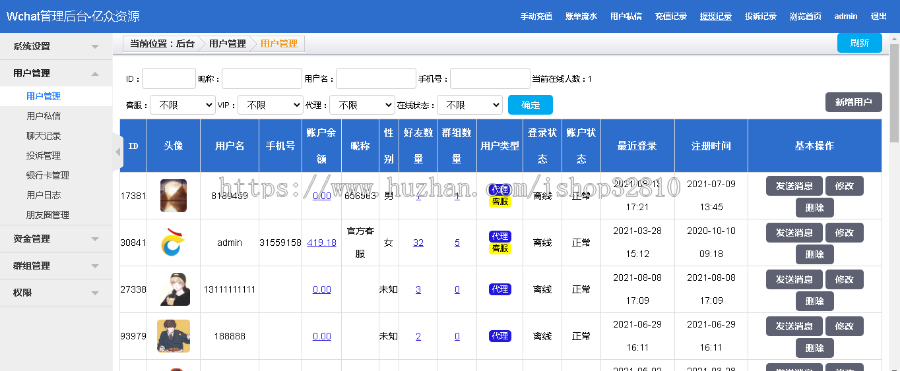Select 用户私信 in the sidebar
900x371 pixels.
[x=44, y=115]
